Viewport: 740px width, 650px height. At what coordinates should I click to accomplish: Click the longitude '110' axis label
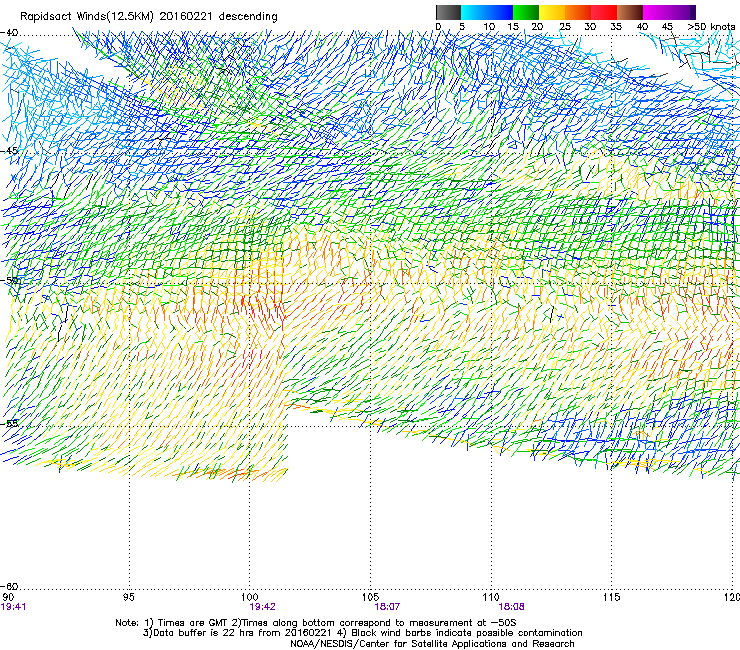click(491, 597)
